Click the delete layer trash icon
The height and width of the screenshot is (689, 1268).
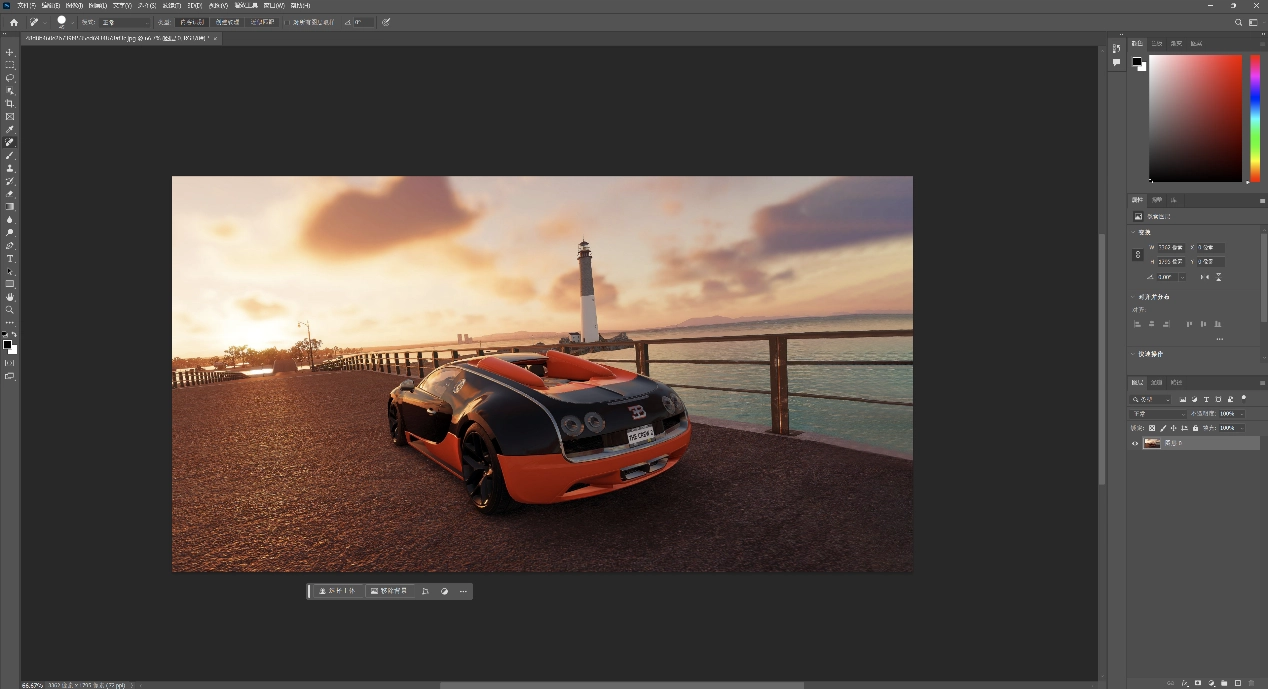(x=1252, y=683)
